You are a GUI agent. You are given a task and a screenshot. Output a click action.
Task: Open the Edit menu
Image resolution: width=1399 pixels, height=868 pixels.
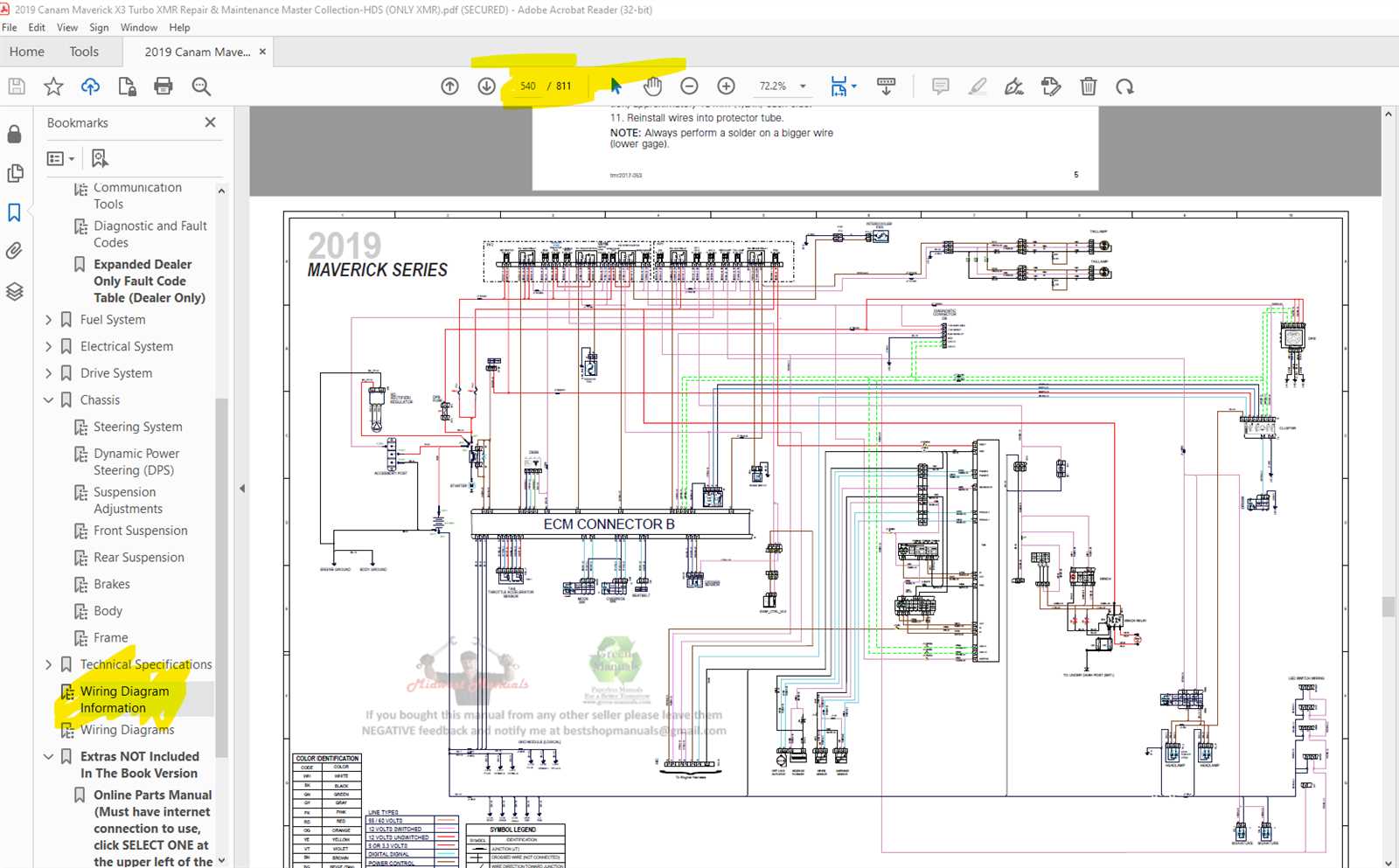pos(37,27)
